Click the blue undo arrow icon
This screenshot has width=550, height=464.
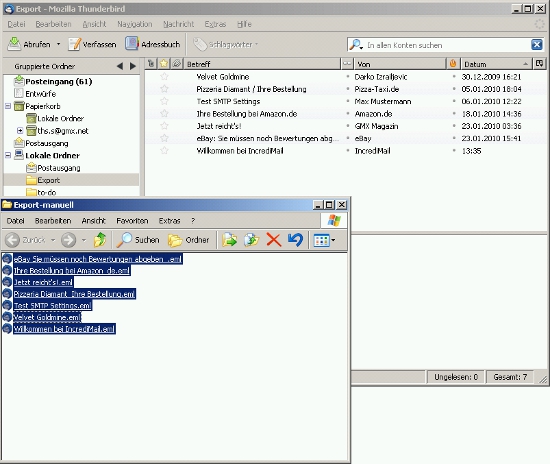pos(295,240)
